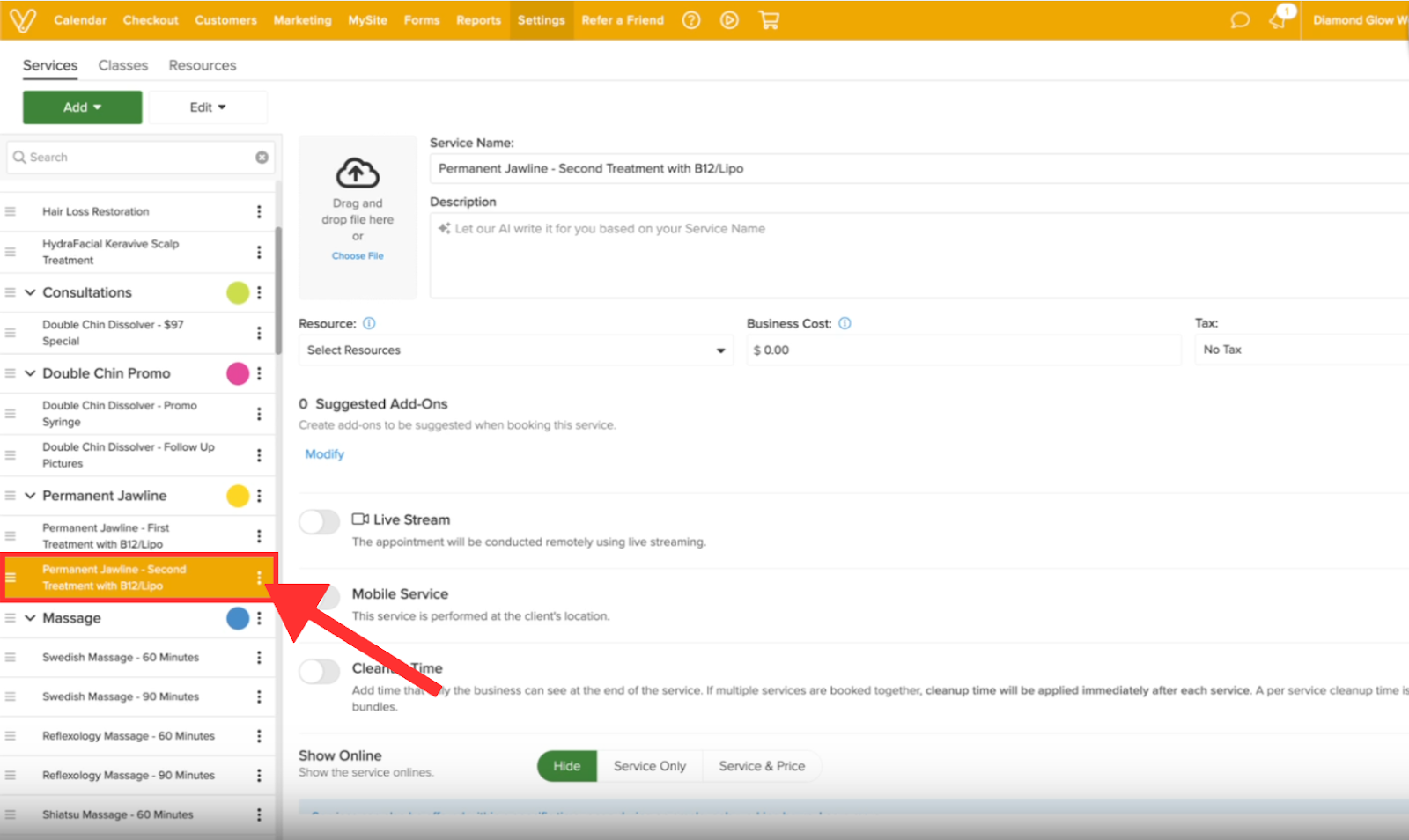Open three-dot menu for Permanent Jawline category
The height and width of the screenshot is (840, 1409).
[259, 496]
